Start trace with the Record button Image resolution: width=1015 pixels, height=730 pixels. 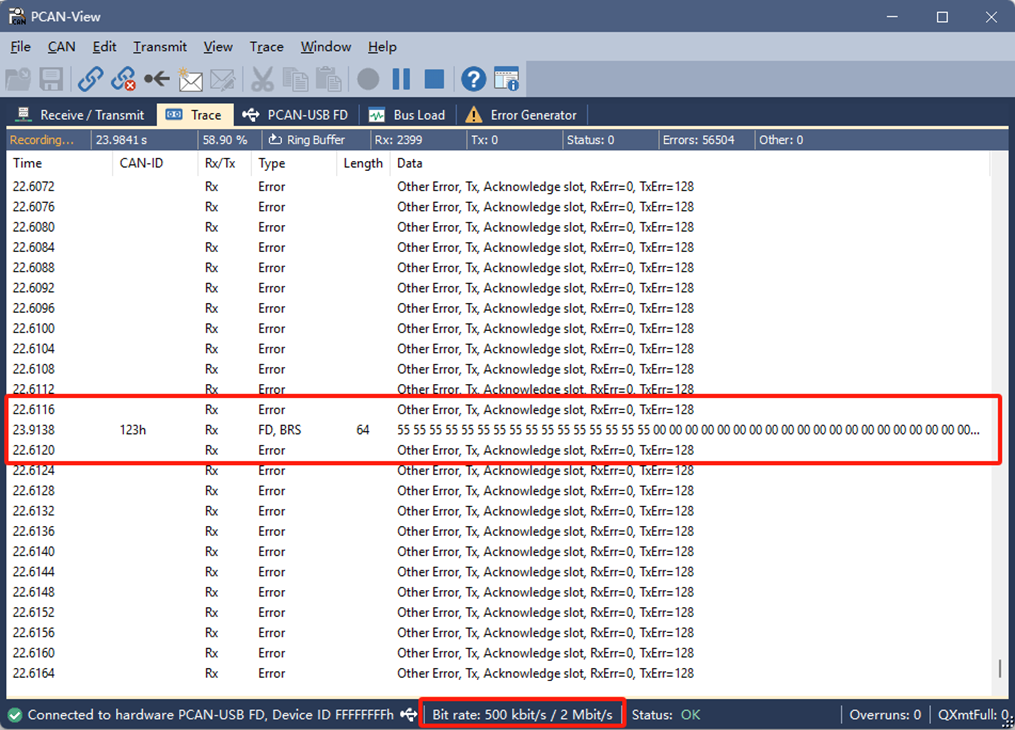(x=368, y=80)
